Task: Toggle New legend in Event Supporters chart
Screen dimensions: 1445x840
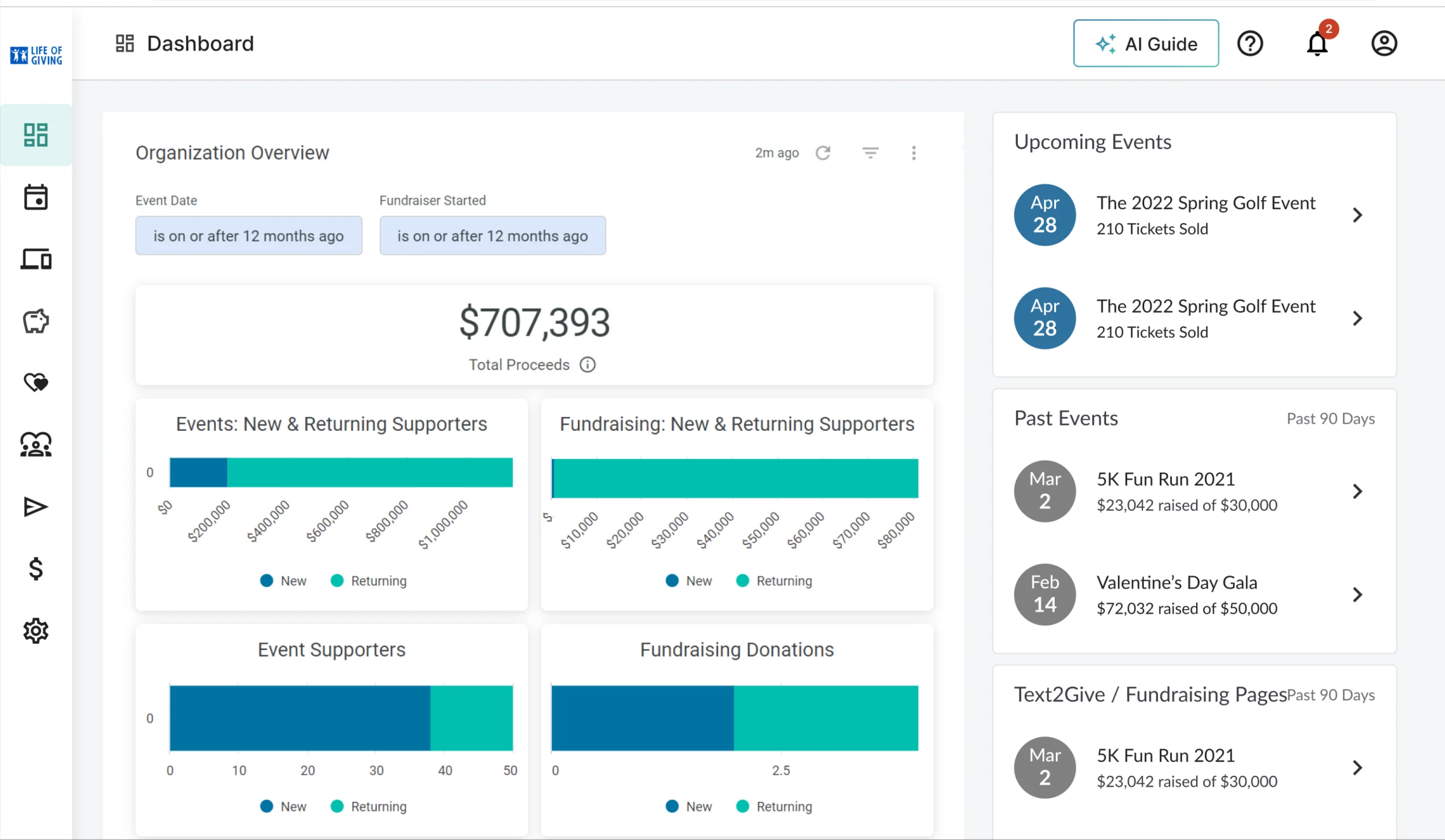Action: click(283, 807)
